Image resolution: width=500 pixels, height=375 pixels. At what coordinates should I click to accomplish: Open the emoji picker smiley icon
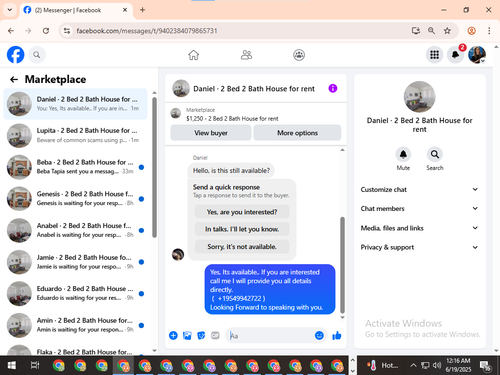click(319, 335)
